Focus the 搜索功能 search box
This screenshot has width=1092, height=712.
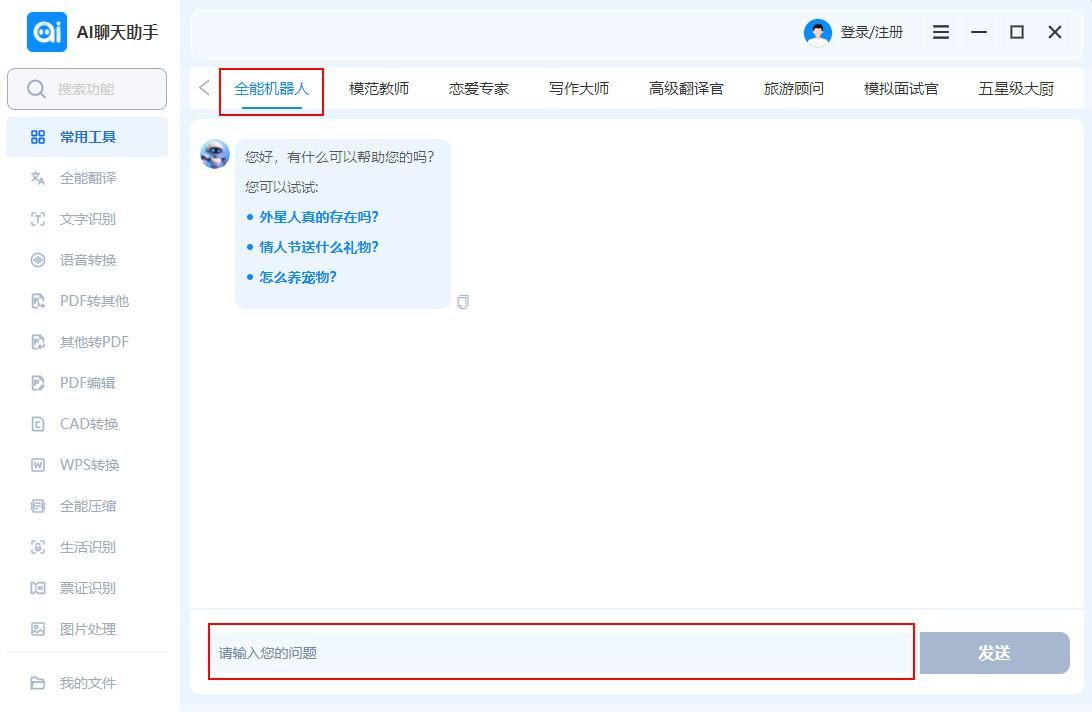tap(87, 89)
